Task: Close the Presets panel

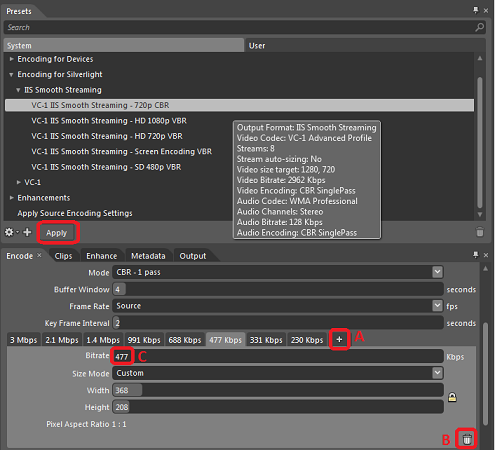Action: (486, 11)
